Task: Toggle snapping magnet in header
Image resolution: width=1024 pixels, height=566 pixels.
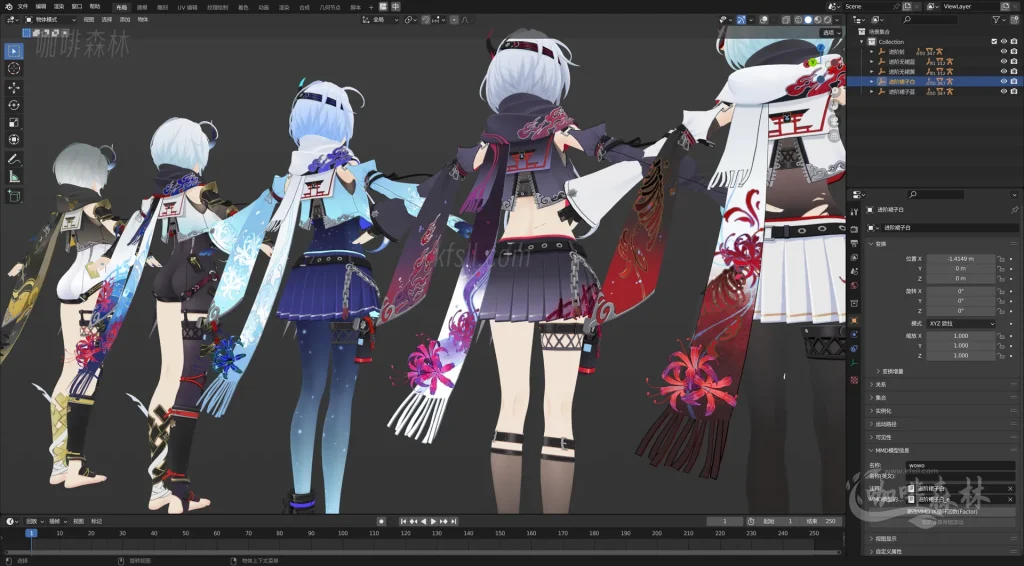Action: (x=426, y=20)
